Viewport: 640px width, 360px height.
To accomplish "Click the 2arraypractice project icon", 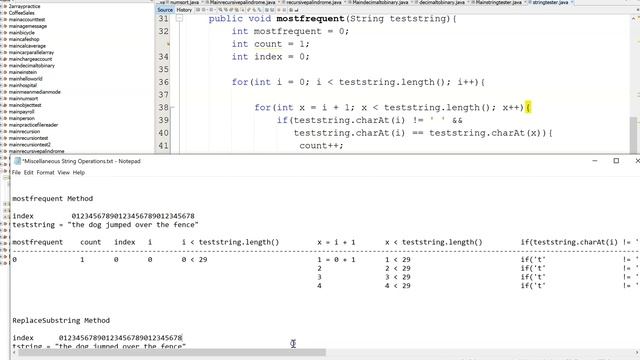I will pos(5,7).
